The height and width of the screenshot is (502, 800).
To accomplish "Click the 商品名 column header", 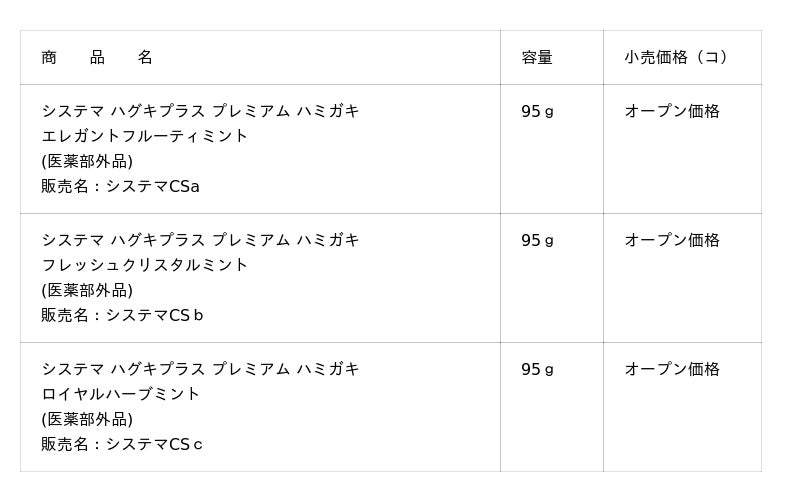I will pyautogui.click(x=97, y=58).
